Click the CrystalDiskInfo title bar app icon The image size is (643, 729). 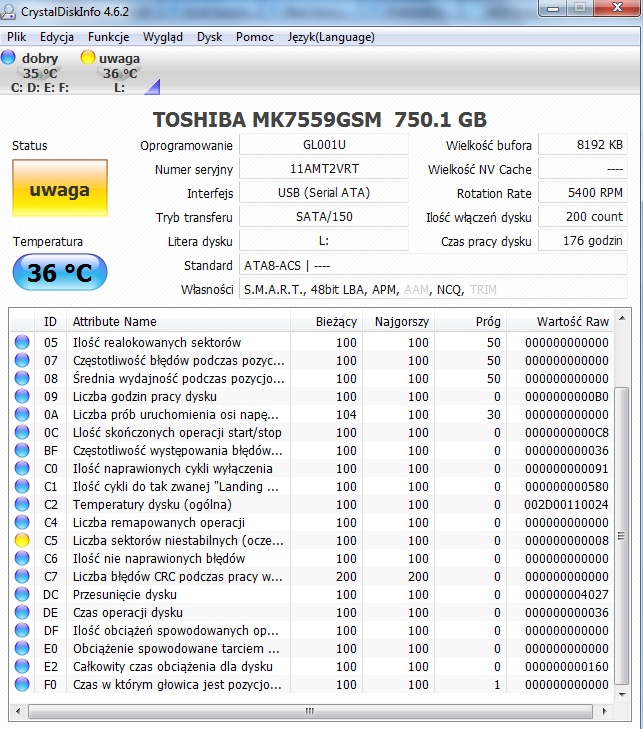point(8,11)
